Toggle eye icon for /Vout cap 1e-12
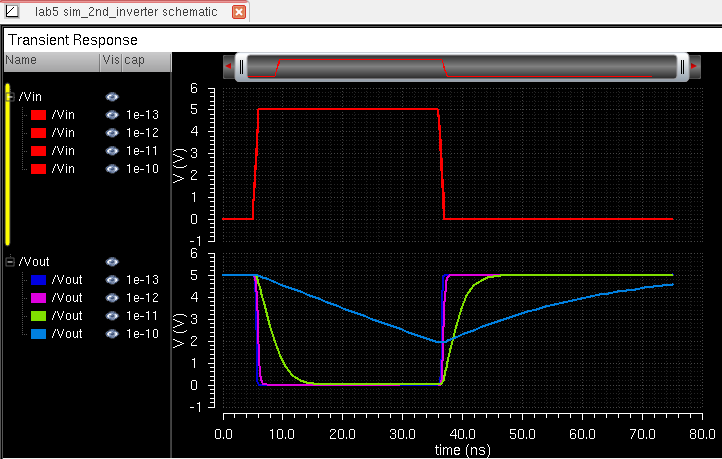Viewport: 722px width, 459px height. (x=112, y=298)
